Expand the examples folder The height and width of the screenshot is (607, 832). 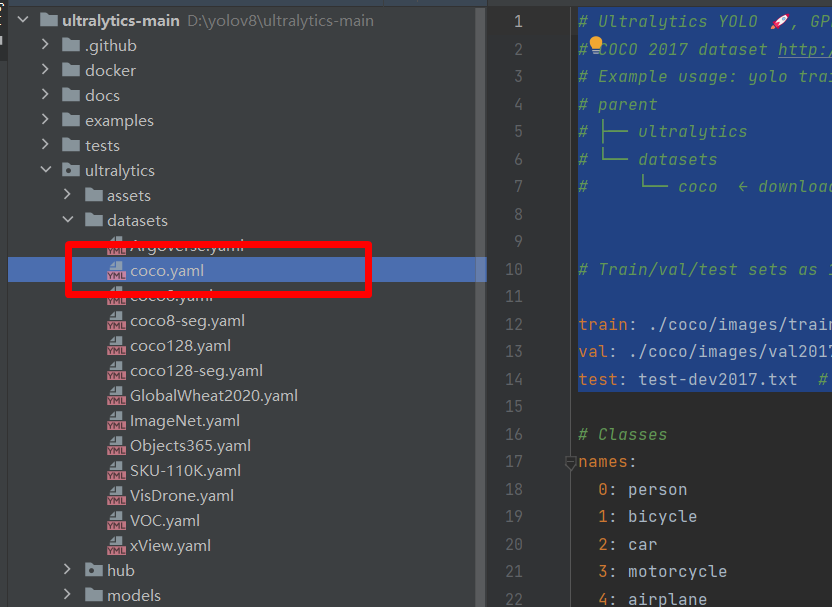tap(46, 120)
